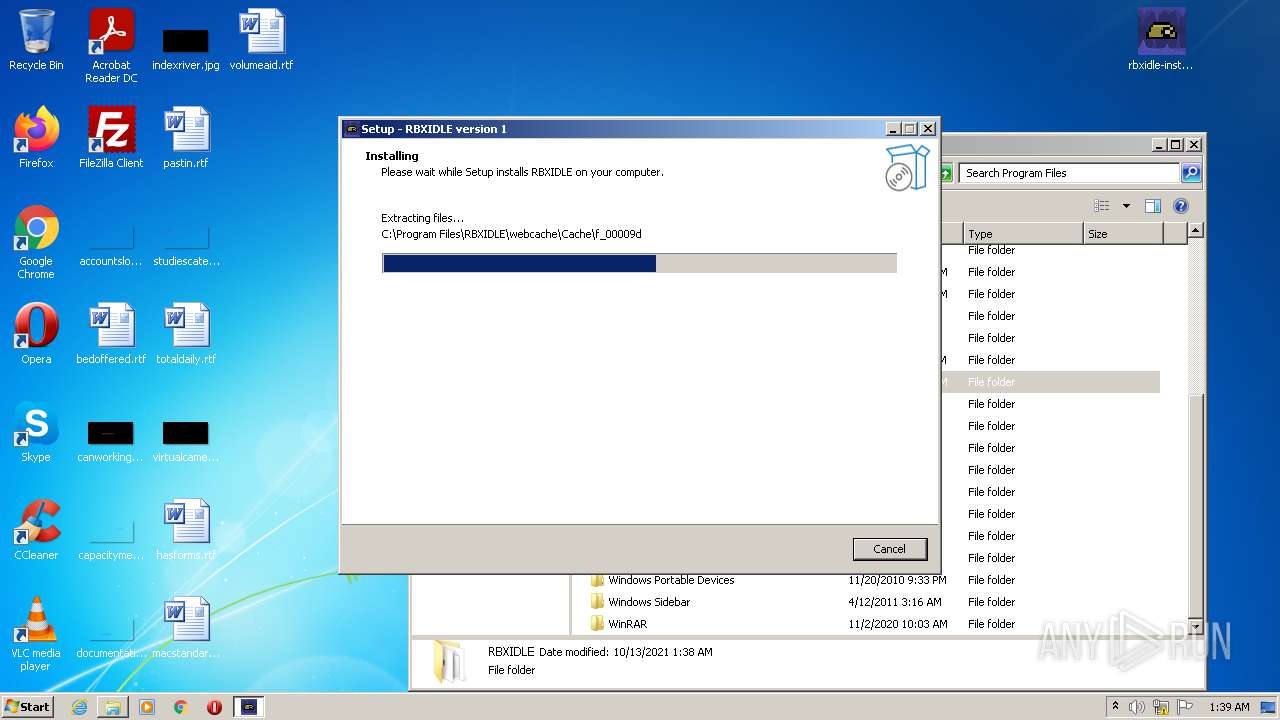
Task: Select the WinRAR folder in Explorer
Action: point(627,624)
